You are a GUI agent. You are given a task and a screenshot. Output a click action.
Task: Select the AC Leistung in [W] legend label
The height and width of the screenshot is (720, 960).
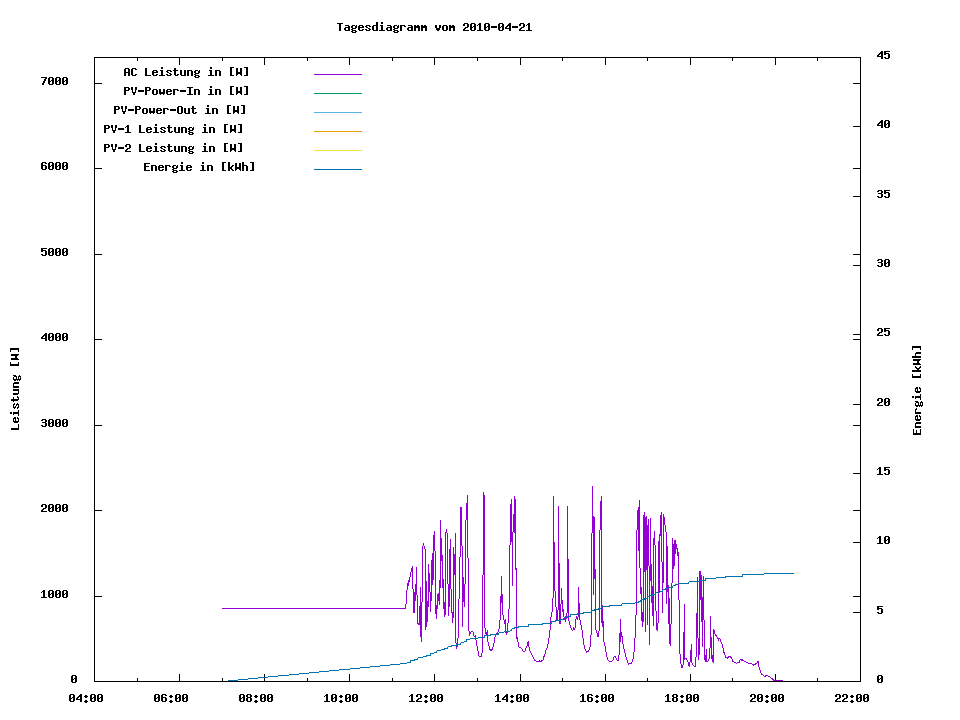coord(186,72)
